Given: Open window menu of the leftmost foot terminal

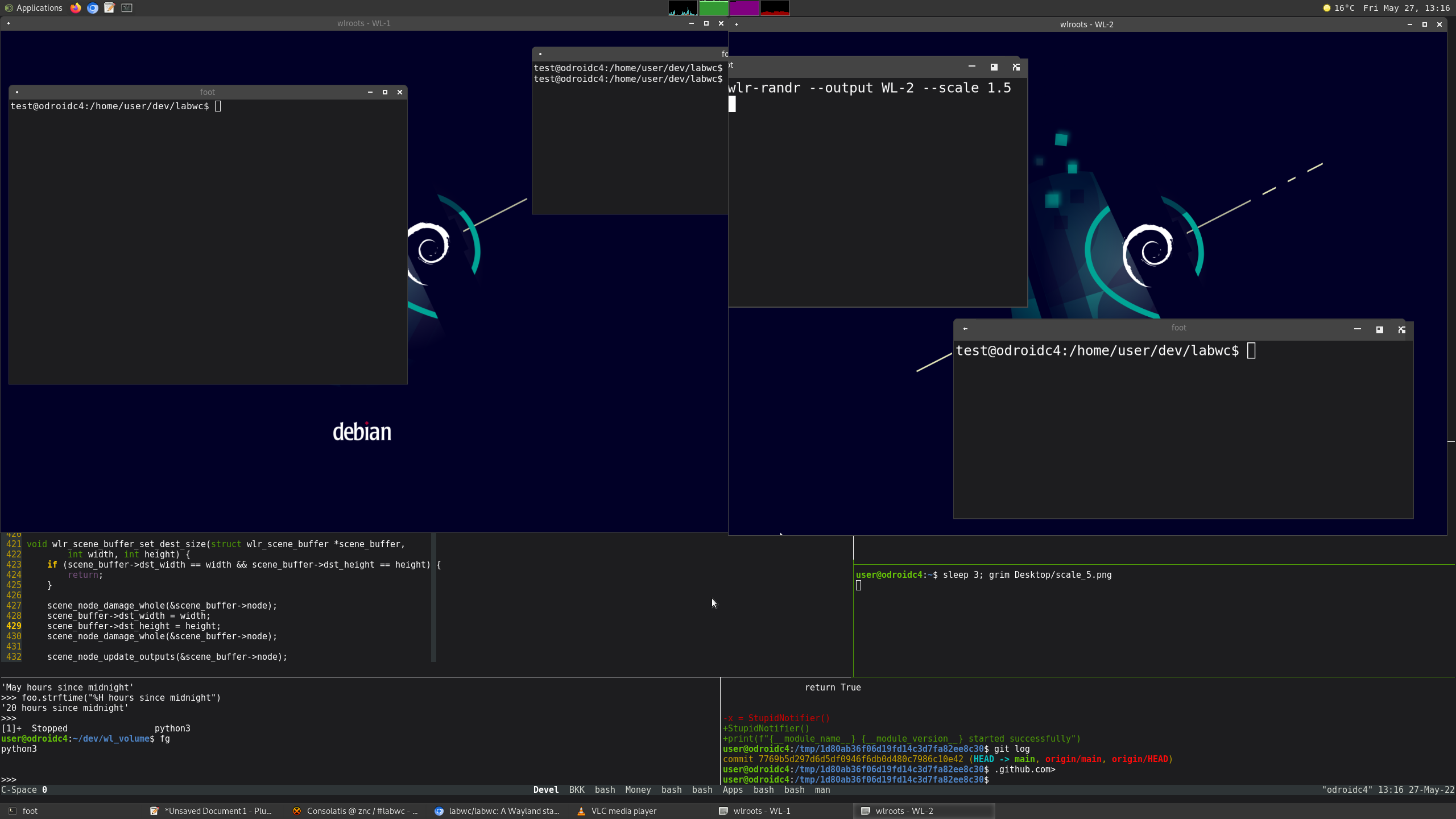Looking at the screenshot, I should pyautogui.click(x=16, y=92).
